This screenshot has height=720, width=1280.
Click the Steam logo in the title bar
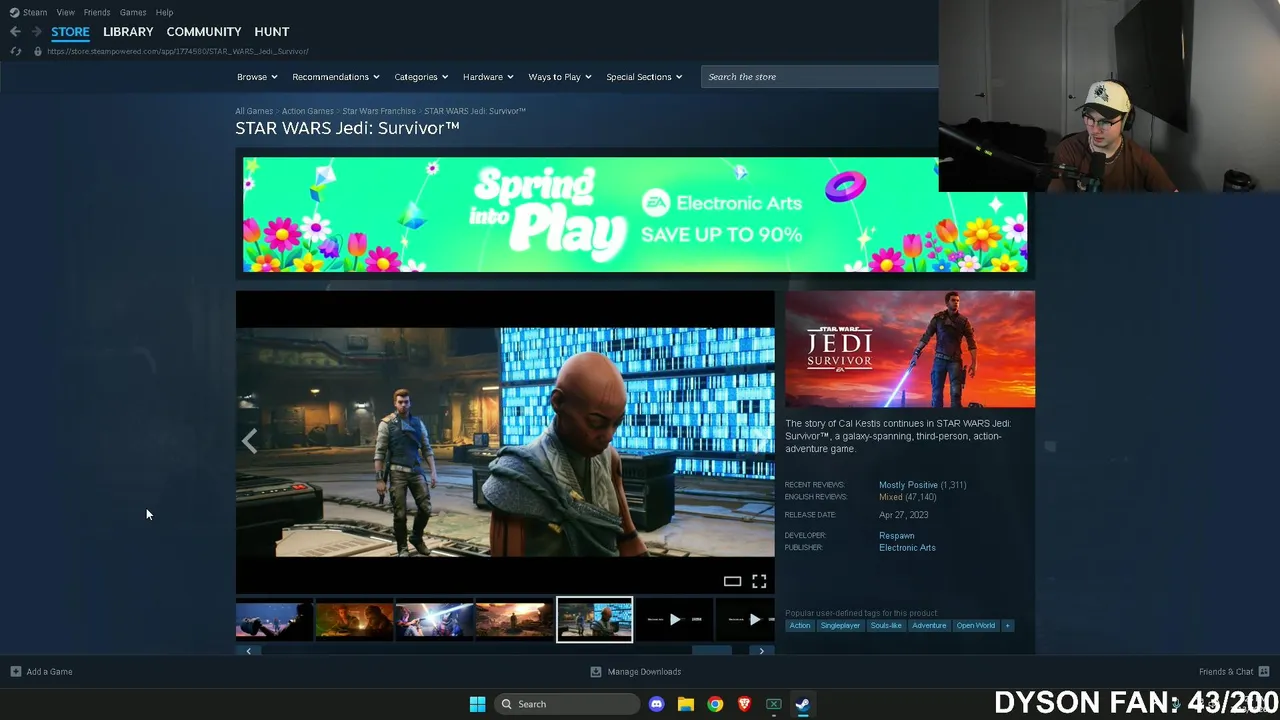click(x=14, y=12)
